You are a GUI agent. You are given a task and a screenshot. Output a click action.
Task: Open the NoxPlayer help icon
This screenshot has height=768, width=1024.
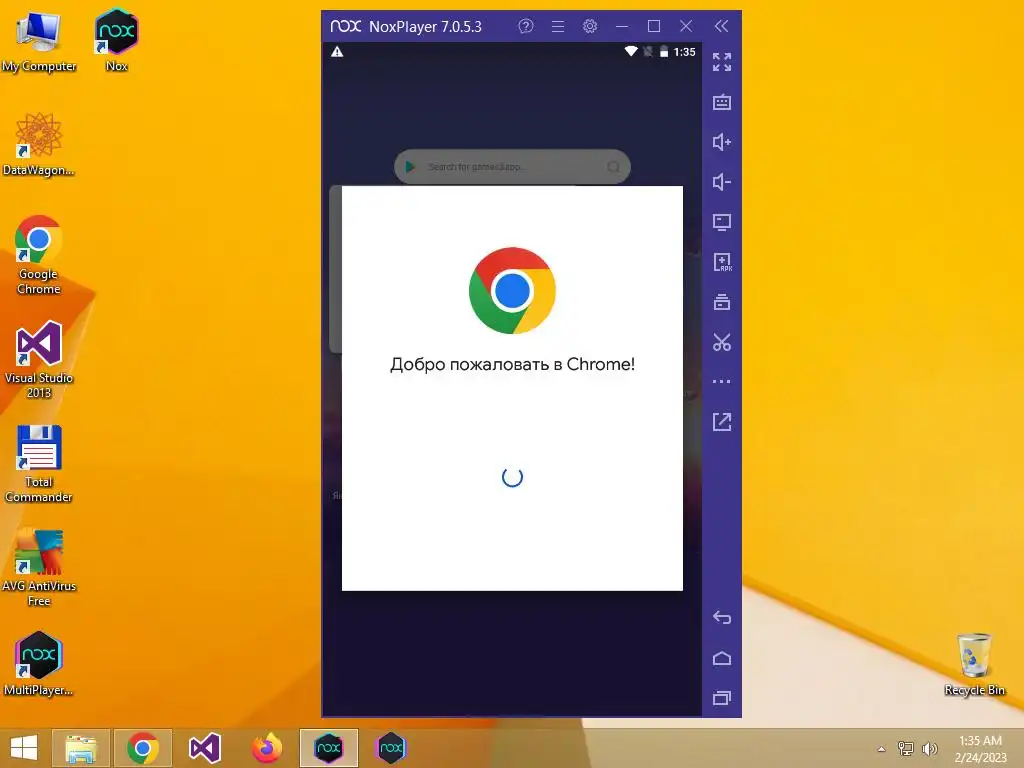526,26
